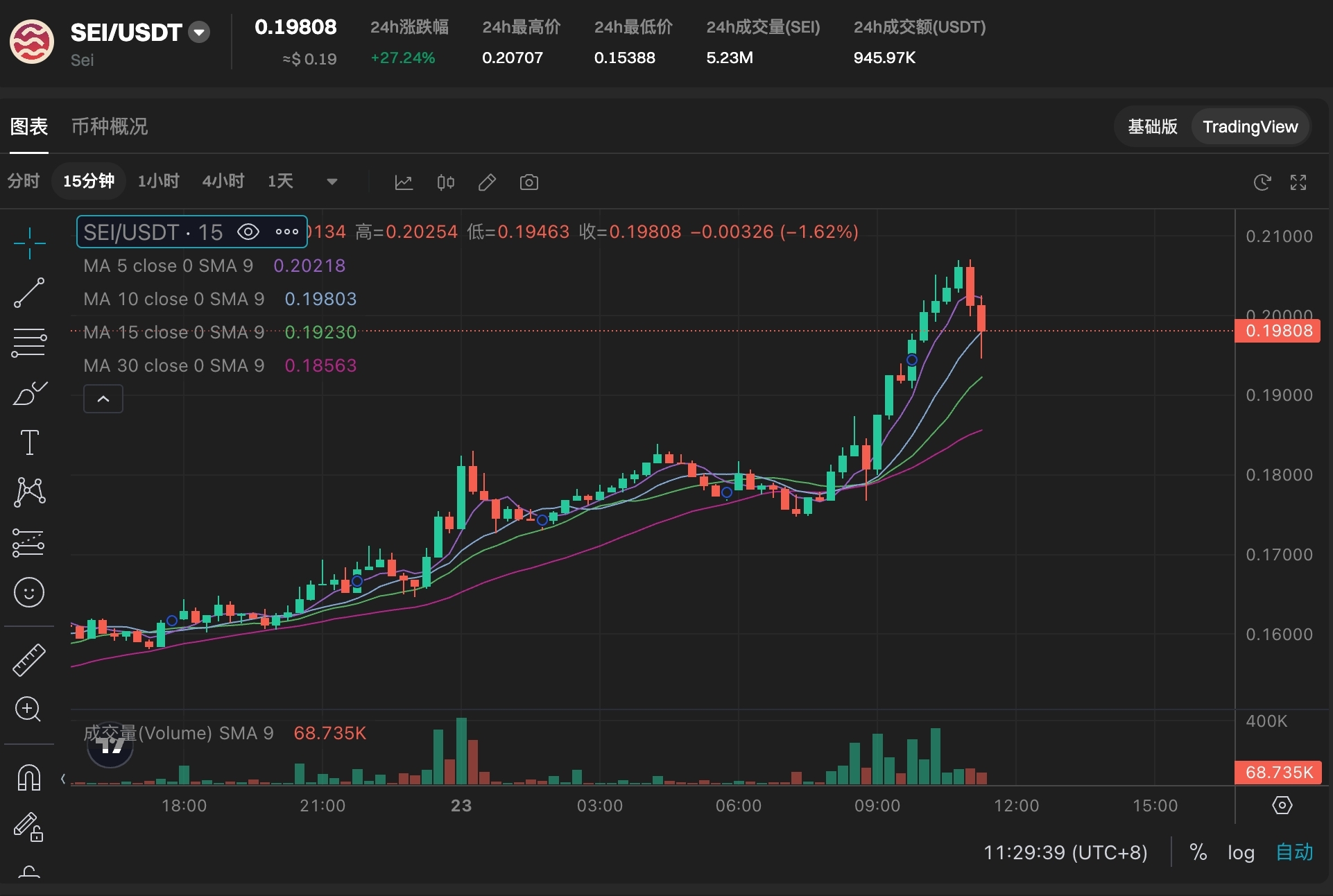The width and height of the screenshot is (1333, 896).
Task: Click the 24h high value 0.20707
Action: point(512,58)
